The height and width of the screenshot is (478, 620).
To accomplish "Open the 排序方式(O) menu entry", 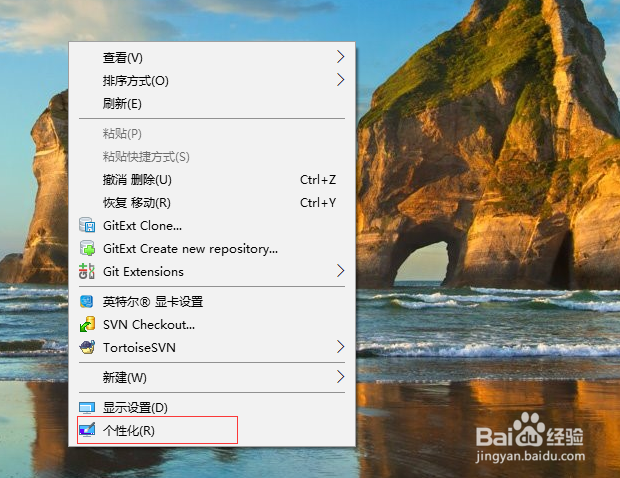I will (x=212, y=80).
